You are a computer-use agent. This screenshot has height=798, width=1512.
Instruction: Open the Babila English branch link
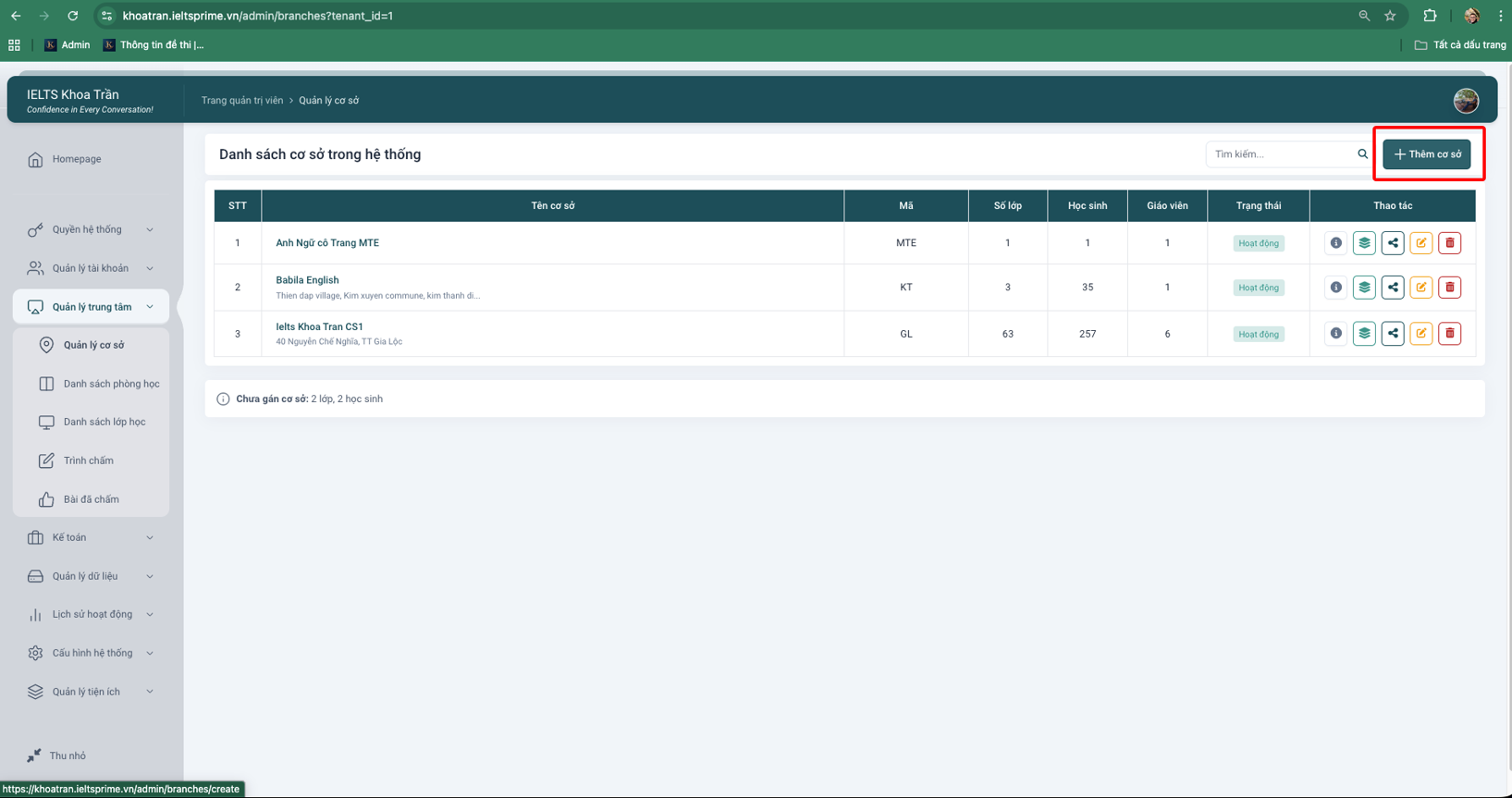click(x=307, y=280)
